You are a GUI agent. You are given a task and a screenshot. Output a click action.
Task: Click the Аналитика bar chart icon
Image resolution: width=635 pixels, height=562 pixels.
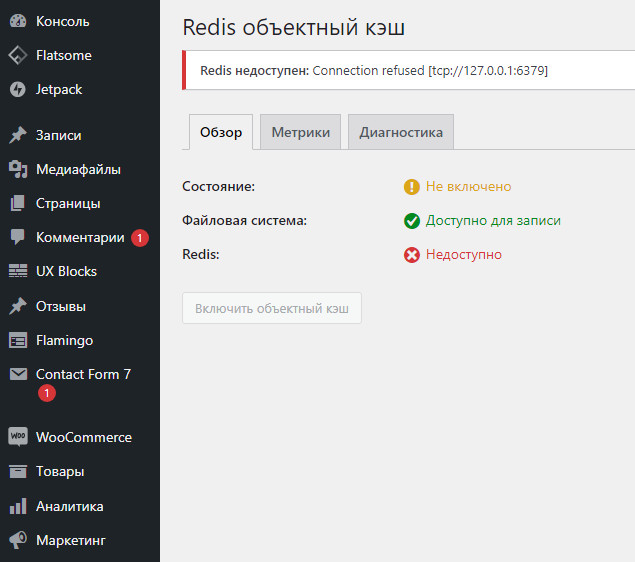18,506
